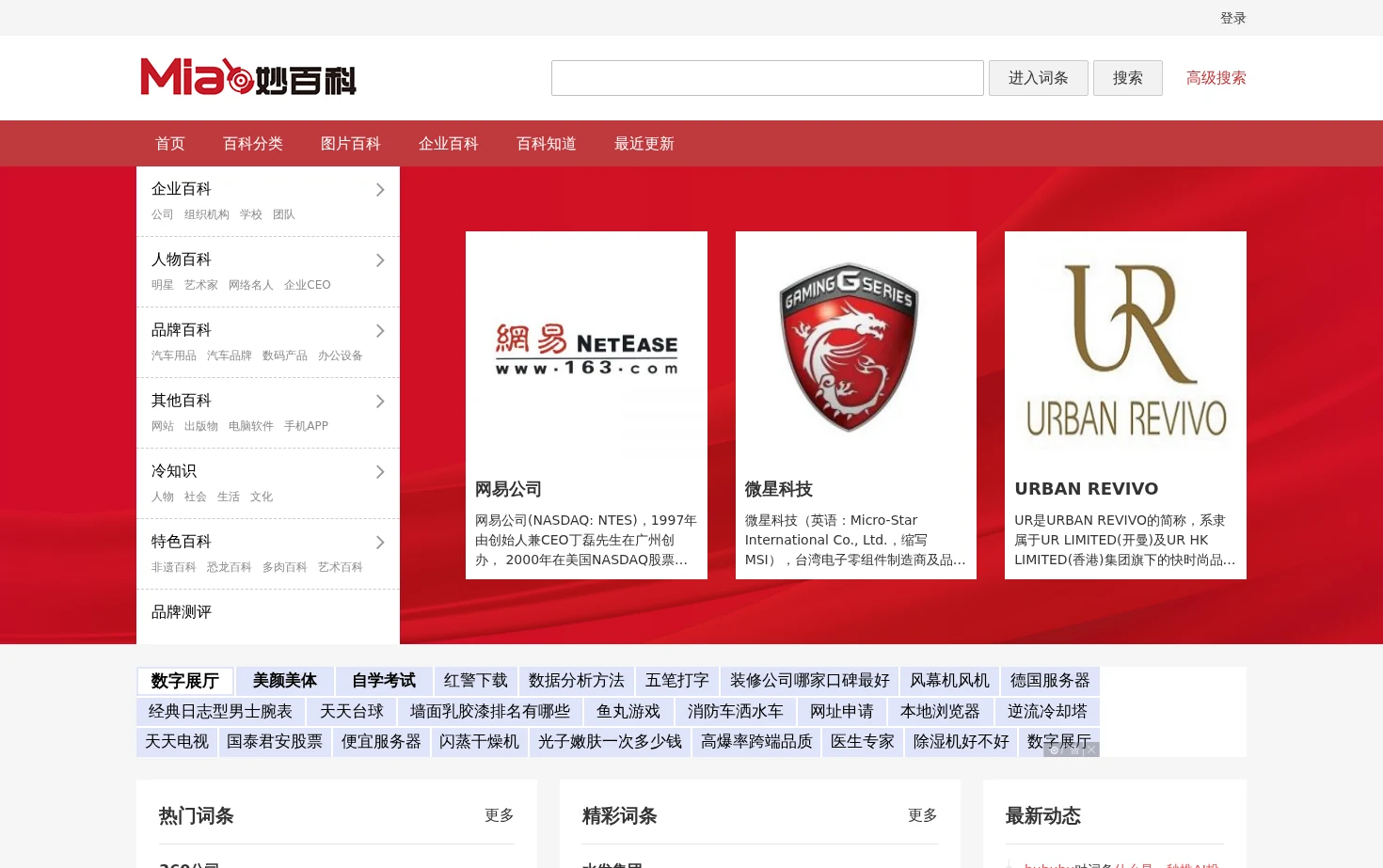1383x868 pixels.
Task: Expand the 人物百科 category arrow
Action: coord(380,260)
